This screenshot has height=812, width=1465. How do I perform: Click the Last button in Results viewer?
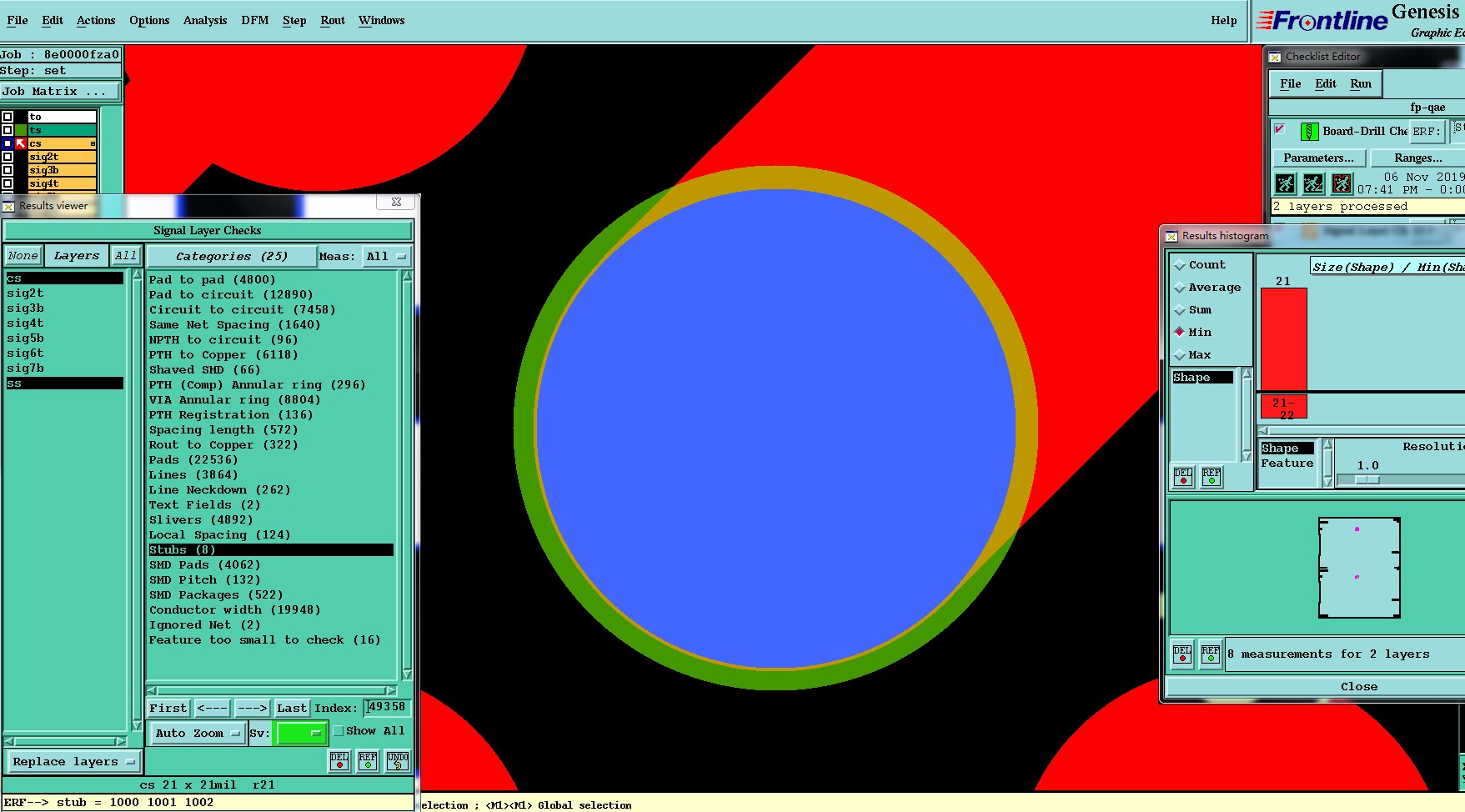tap(292, 709)
